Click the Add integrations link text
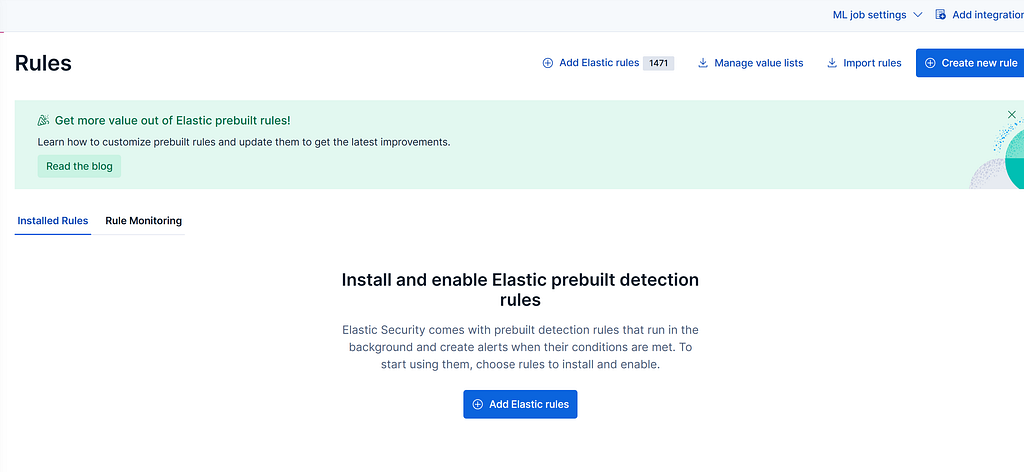This screenshot has height=472, width=1024. [987, 15]
